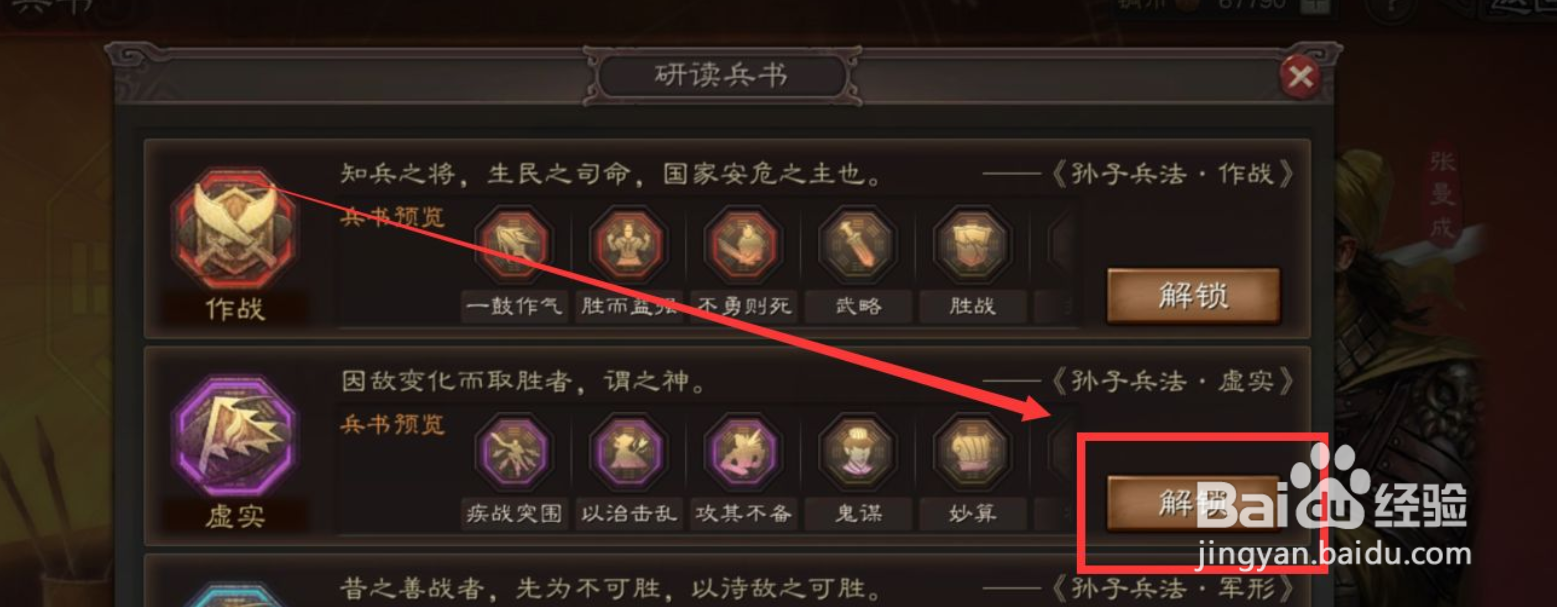Unlock the 作战 book with 解锁

point(1193,296)
